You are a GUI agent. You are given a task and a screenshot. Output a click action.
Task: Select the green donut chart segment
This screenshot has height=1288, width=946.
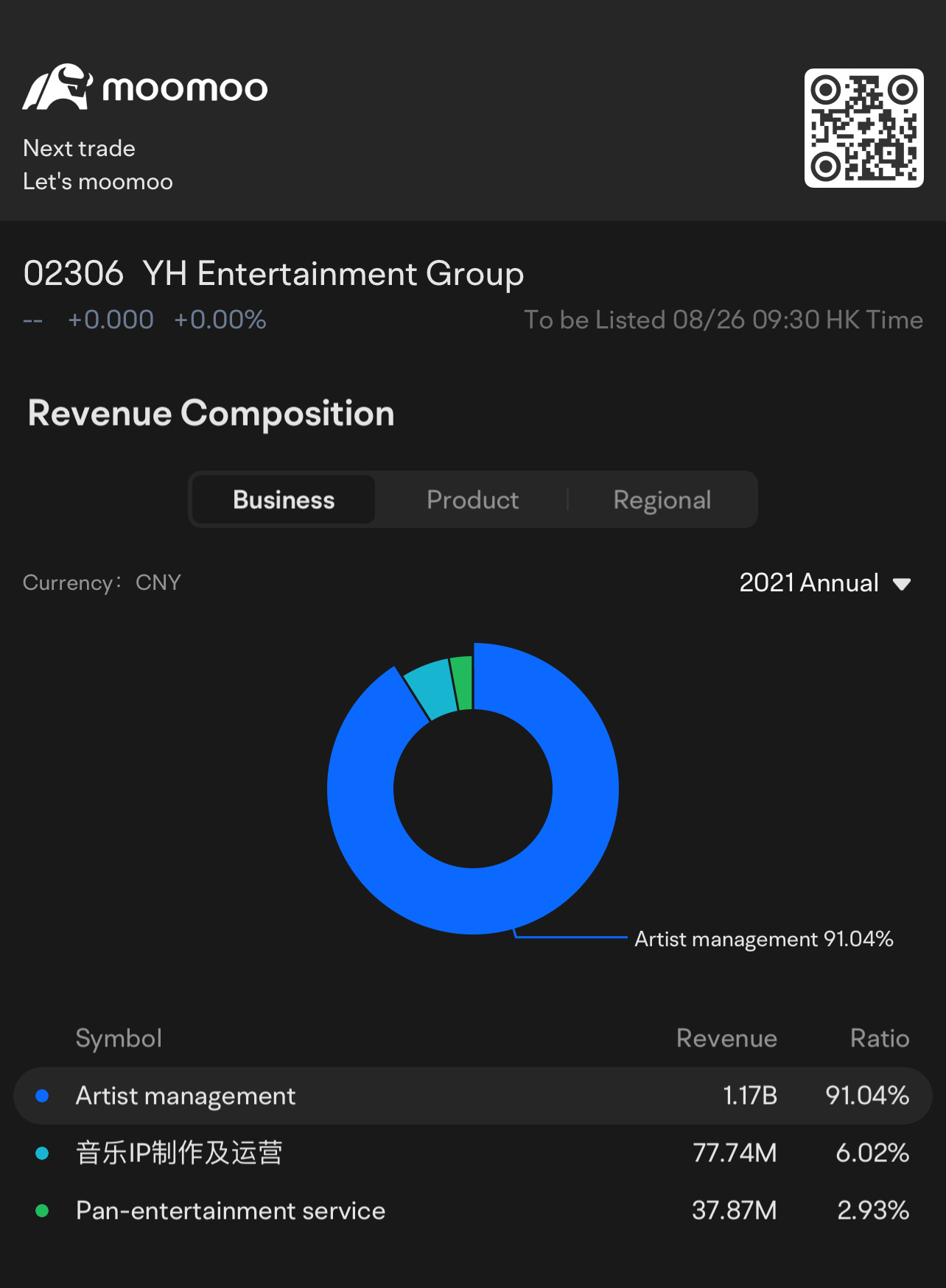(x=463, y=683)
